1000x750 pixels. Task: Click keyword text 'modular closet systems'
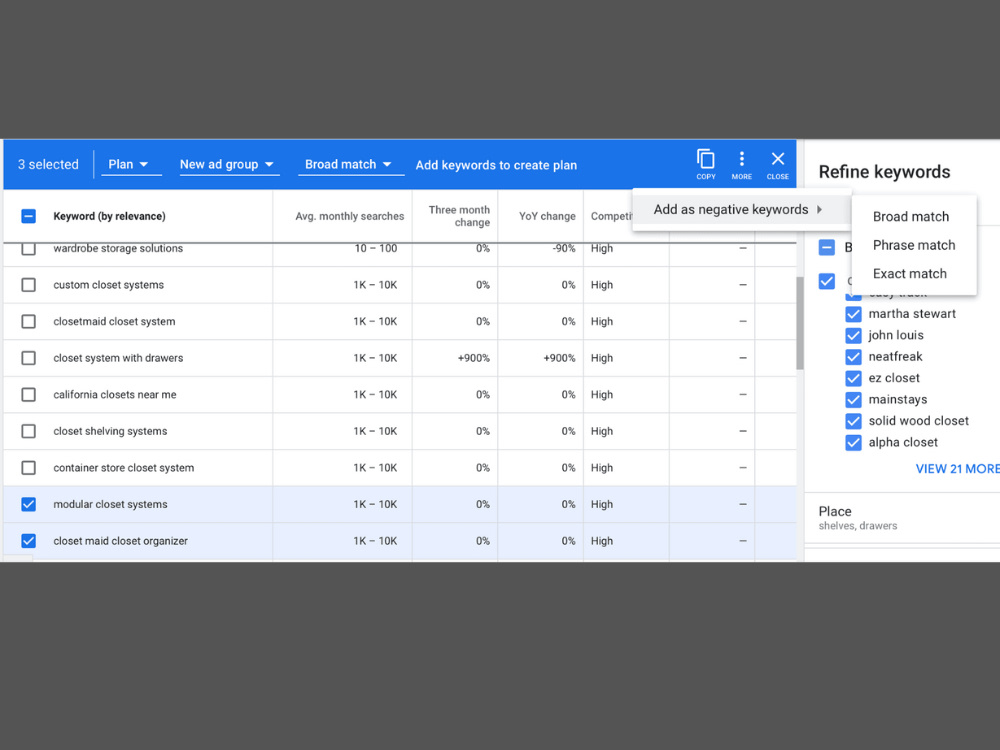pyautogui.click(x=110, y=504)
